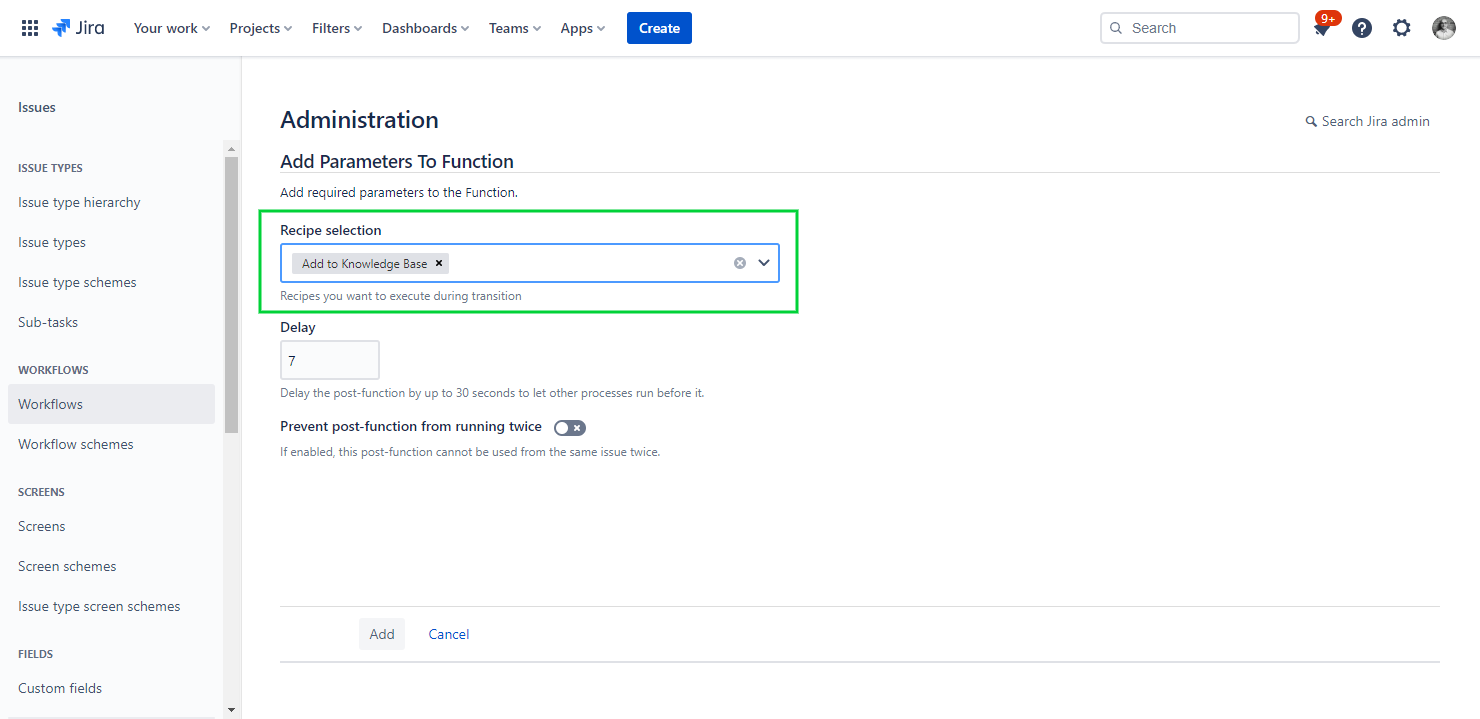Screen dimensions: 1480x719
Task: Clear all selected recipes with circle X
Action: [x=740, y=263]
